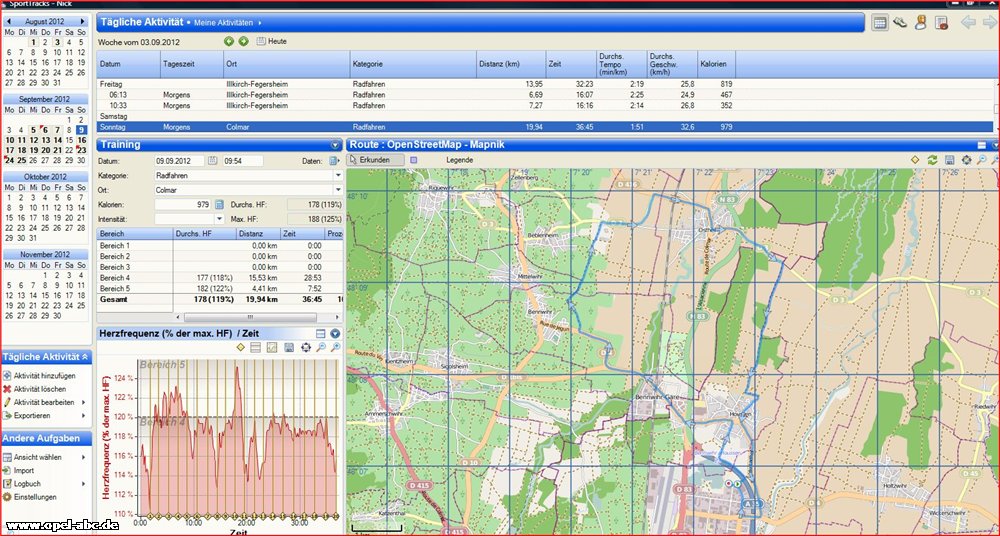Open the daily activity calendar view icon

[x=880, y=23]
